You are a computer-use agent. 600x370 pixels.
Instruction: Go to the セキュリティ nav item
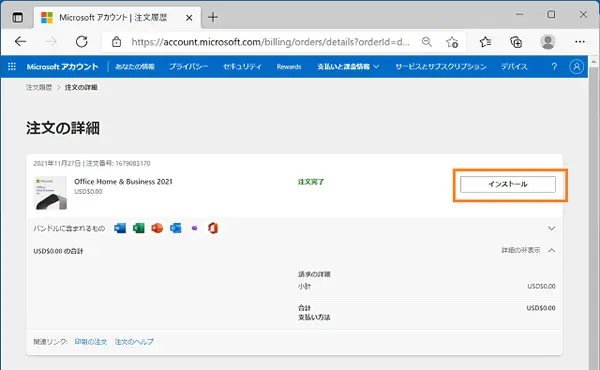[x=242, y=67]
